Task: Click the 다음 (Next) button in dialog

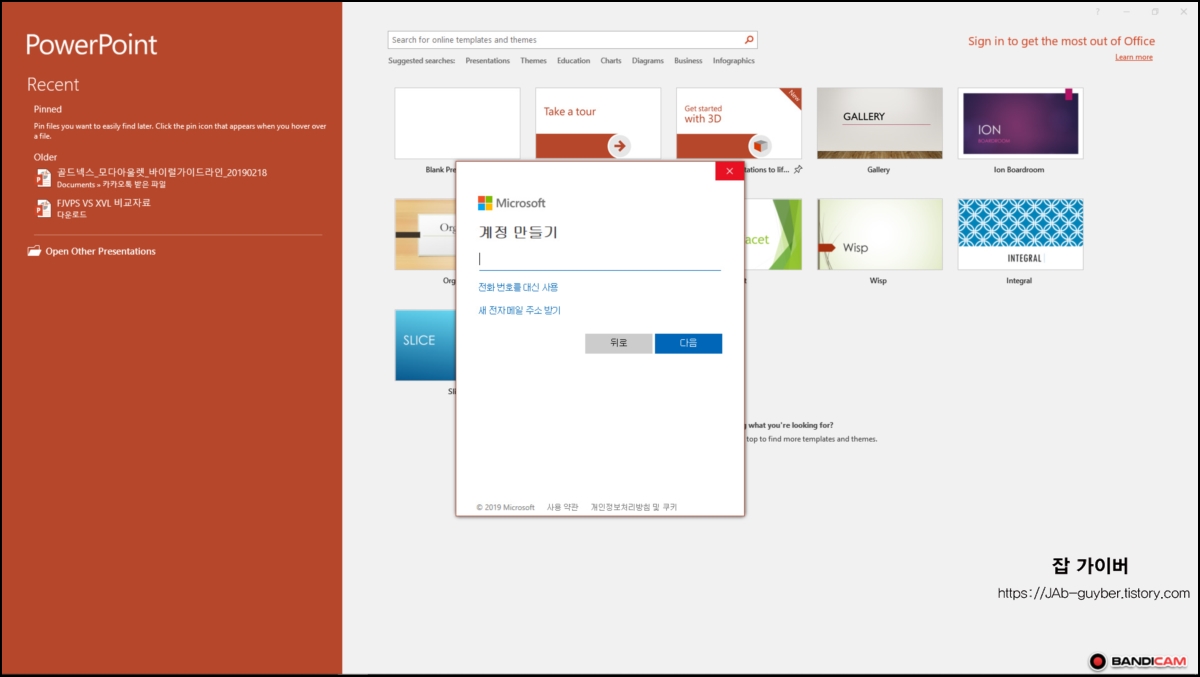Action: (688, 343)
